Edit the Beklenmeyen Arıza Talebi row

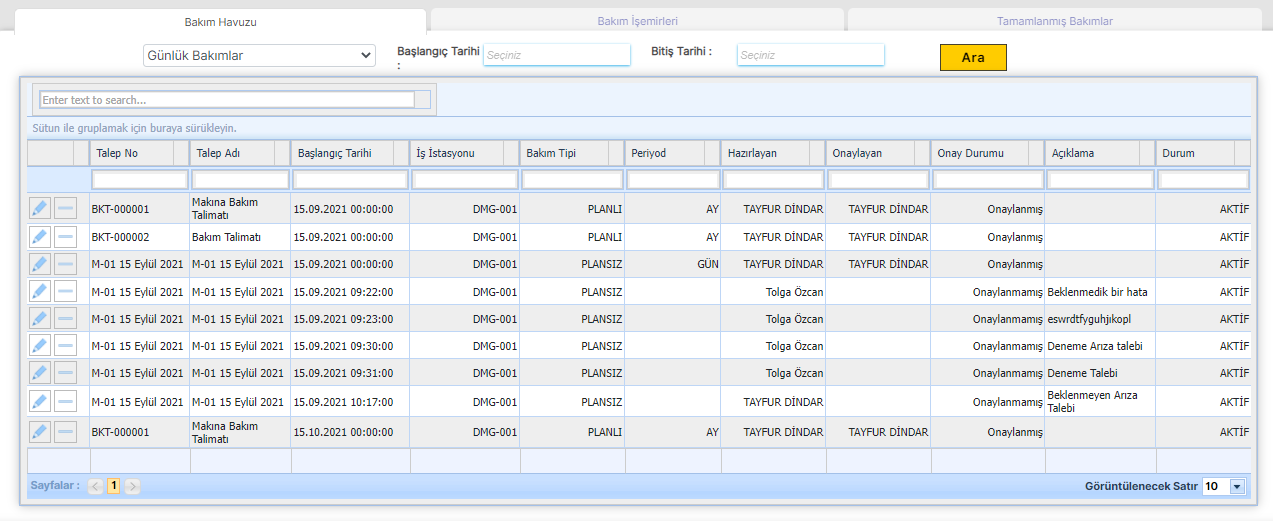39,402
